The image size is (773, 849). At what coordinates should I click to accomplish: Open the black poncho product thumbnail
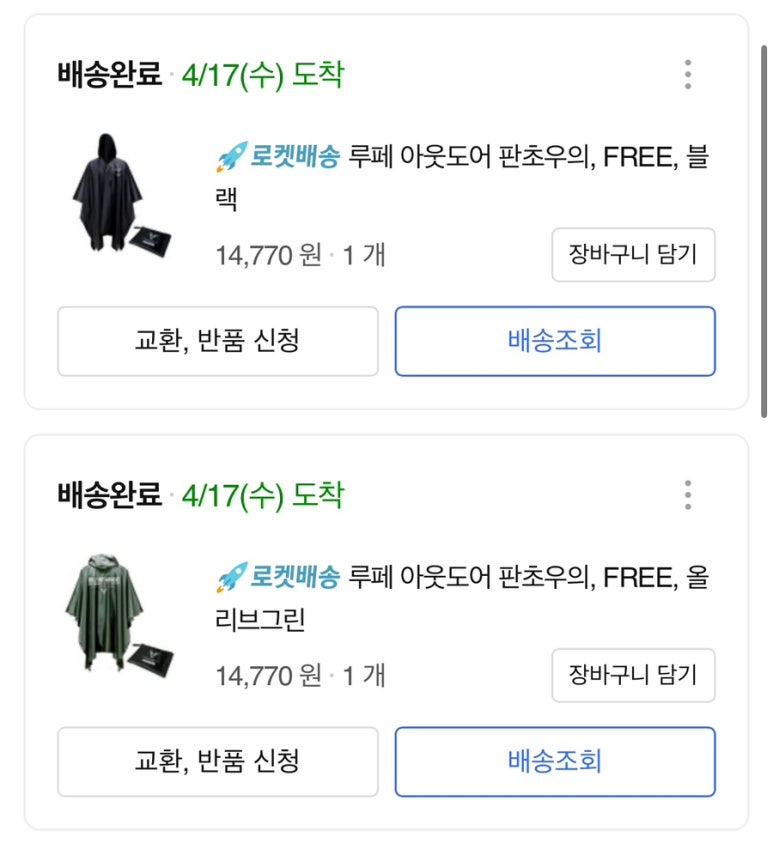pos(120,197)
